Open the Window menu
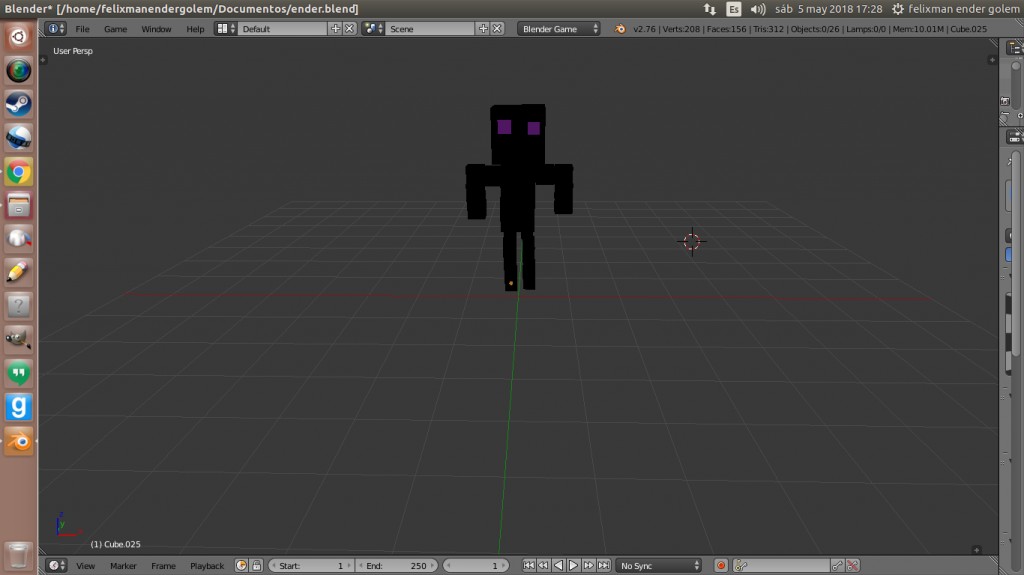The height and width of the screenshot is (575, 1024). point(156,29)
